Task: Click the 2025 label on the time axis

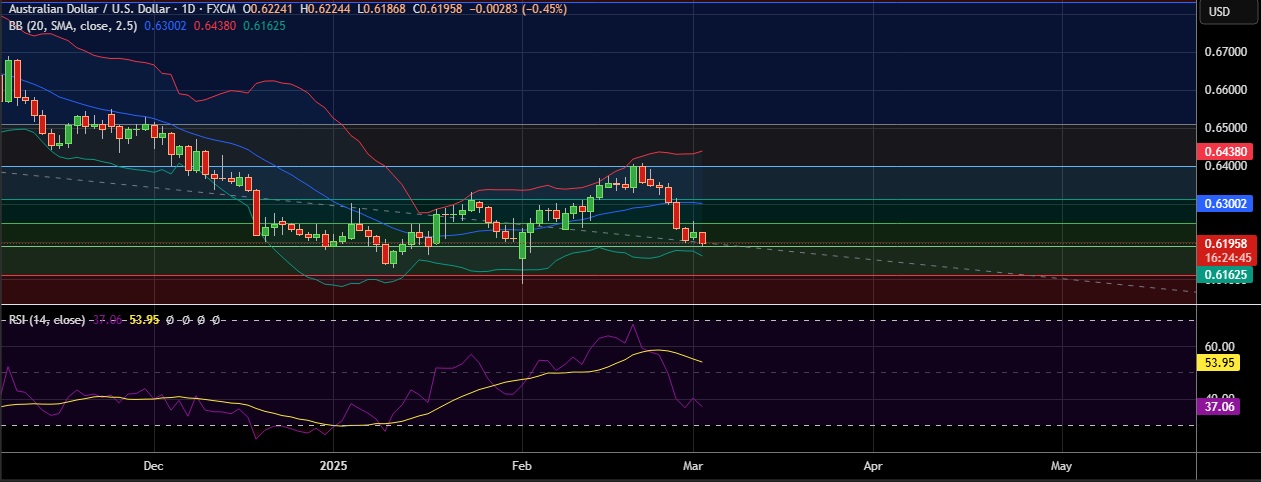Action: [332, 466]
